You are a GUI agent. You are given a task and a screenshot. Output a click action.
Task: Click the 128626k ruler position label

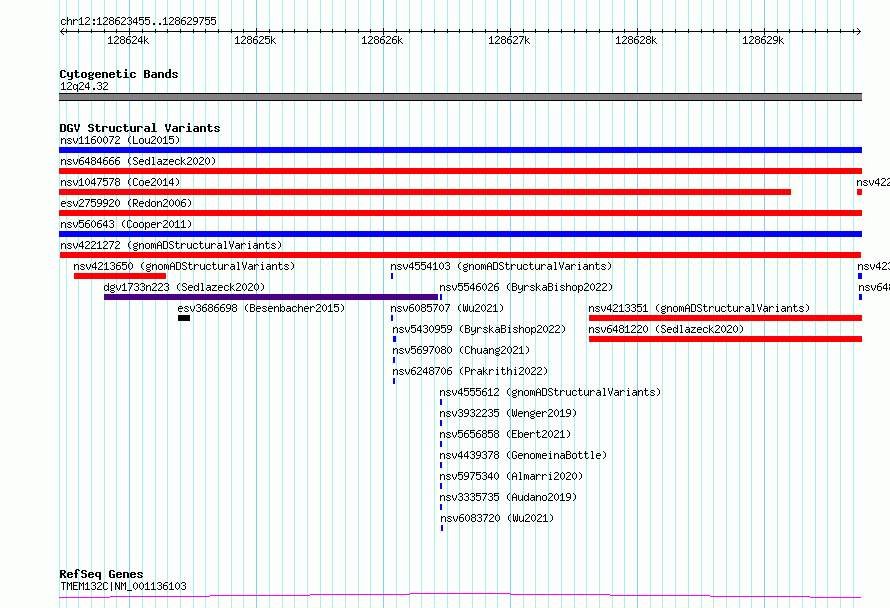pyautogui.click(x=382, y=40)
